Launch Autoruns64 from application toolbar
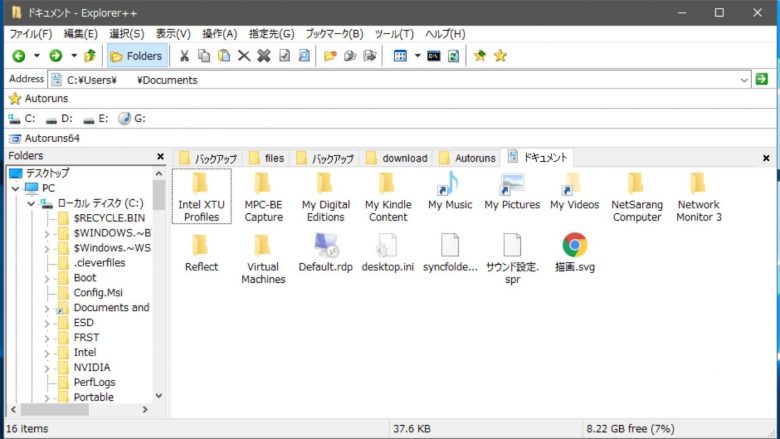This screenshot has height=439, width=780. coord(45,138)
